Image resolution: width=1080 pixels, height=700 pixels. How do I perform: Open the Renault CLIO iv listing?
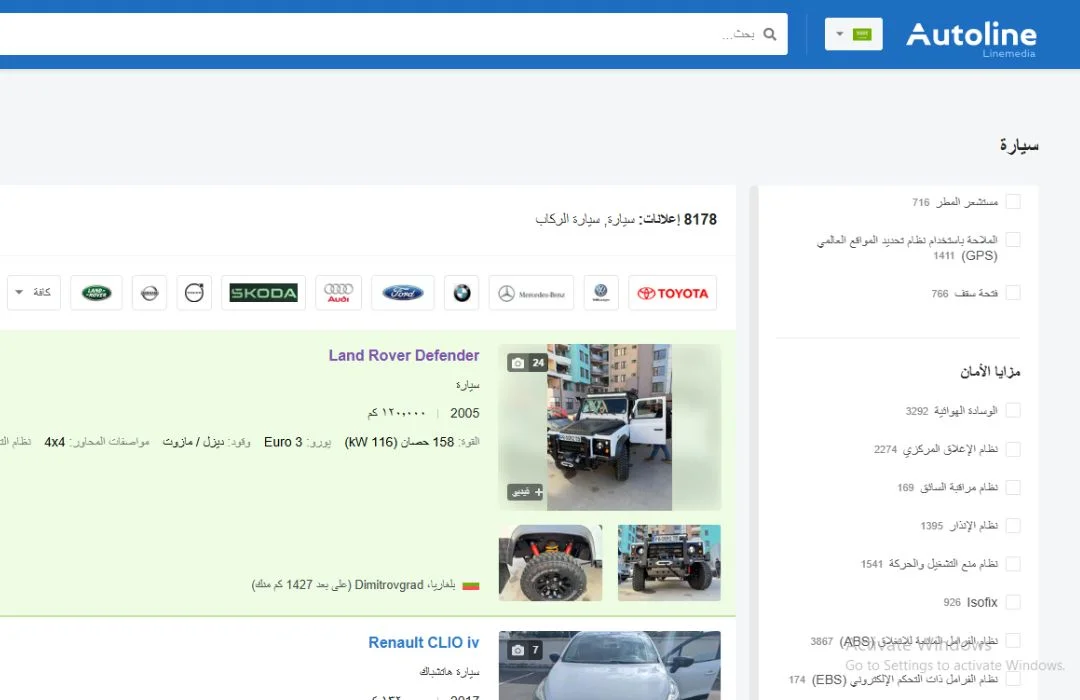[423, 642]
